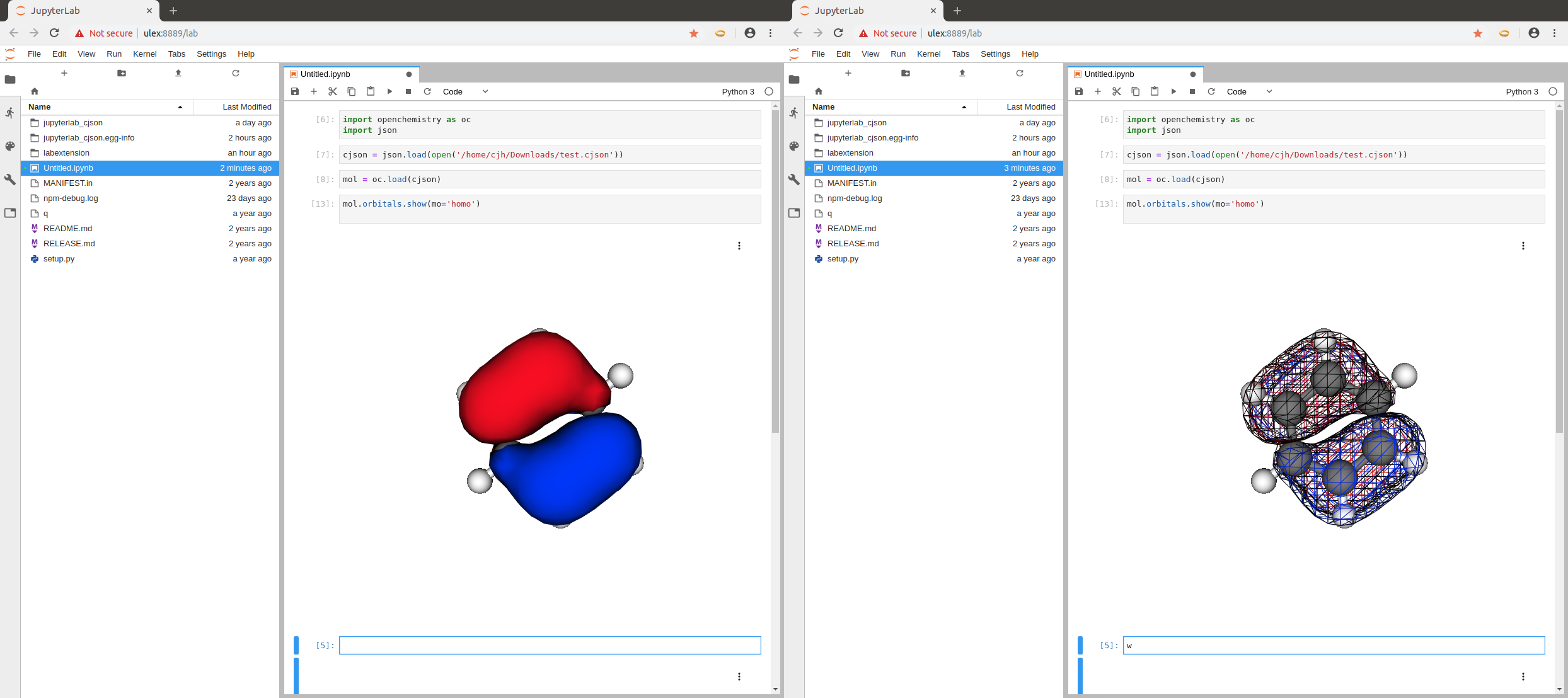Open Run menu in left window

coord(114,54)
